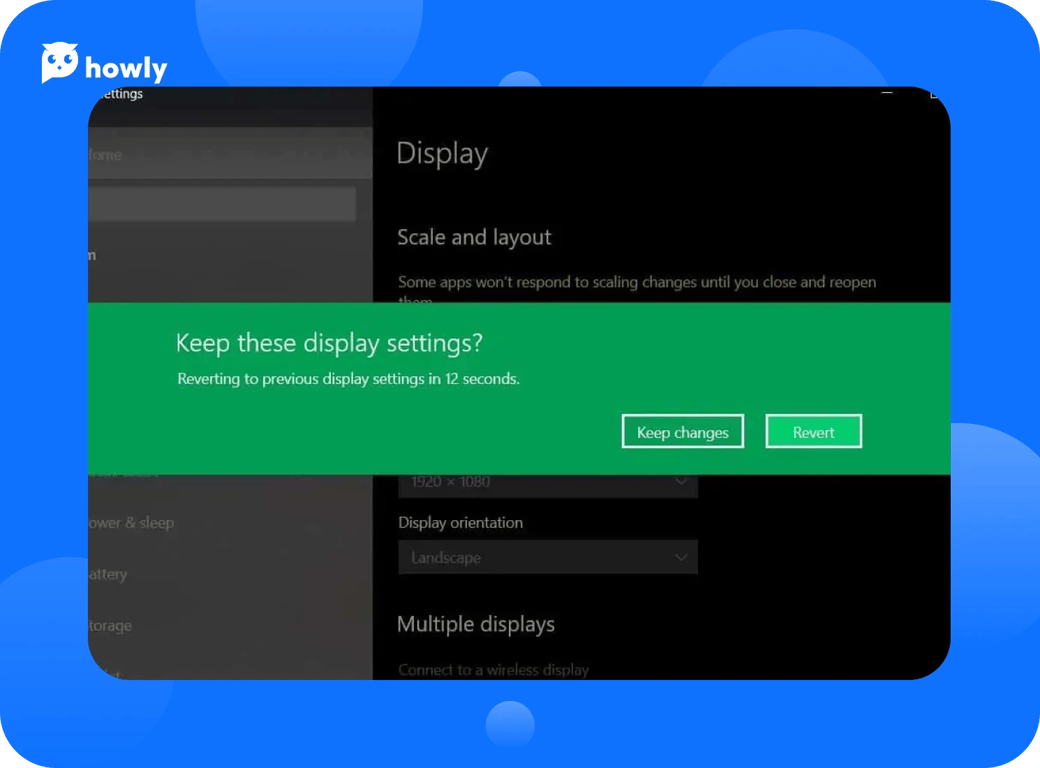
Task: Open the Battery section in the sidebar
Action: point(108,575)
